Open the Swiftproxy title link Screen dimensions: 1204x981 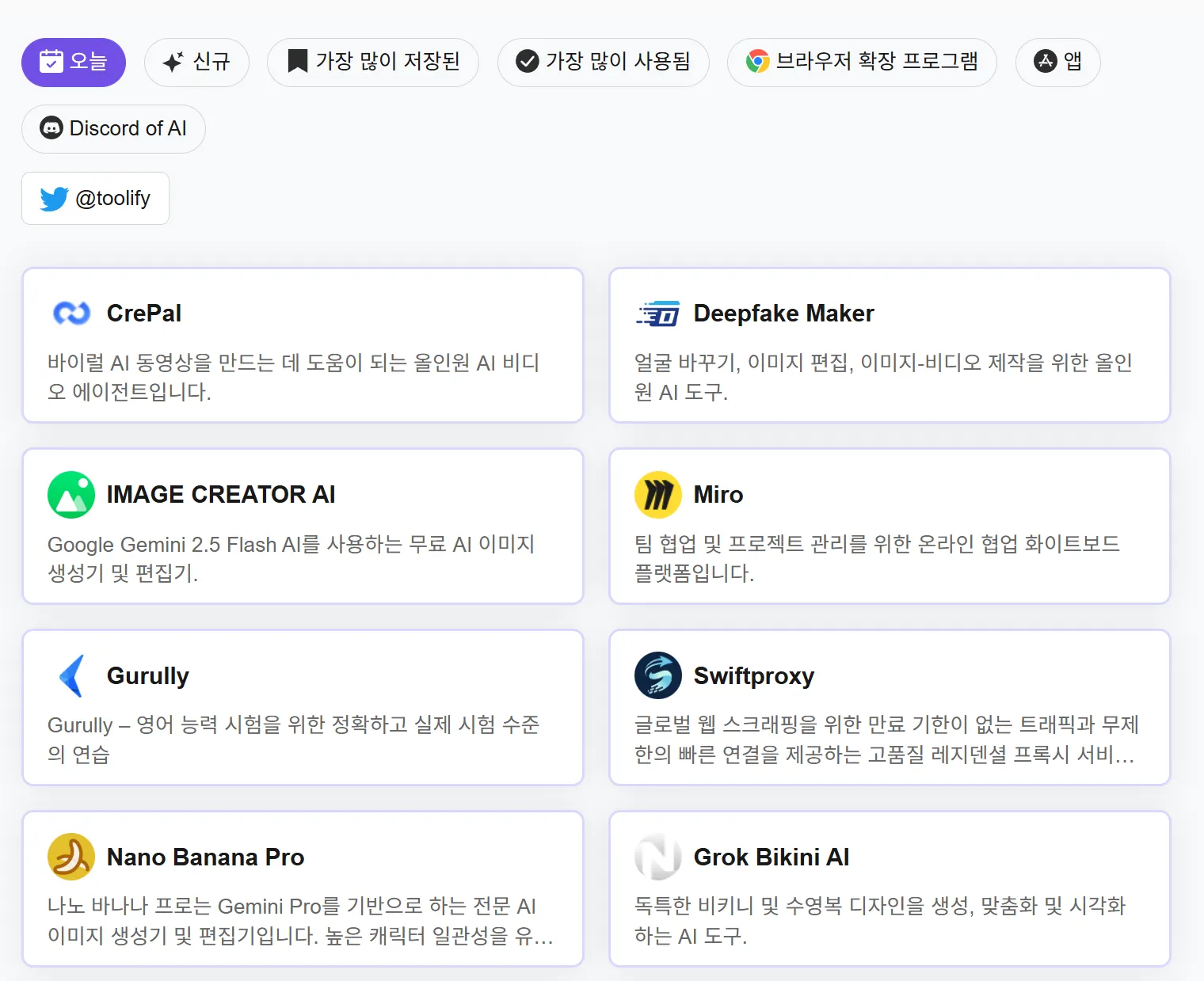point(754,676)
